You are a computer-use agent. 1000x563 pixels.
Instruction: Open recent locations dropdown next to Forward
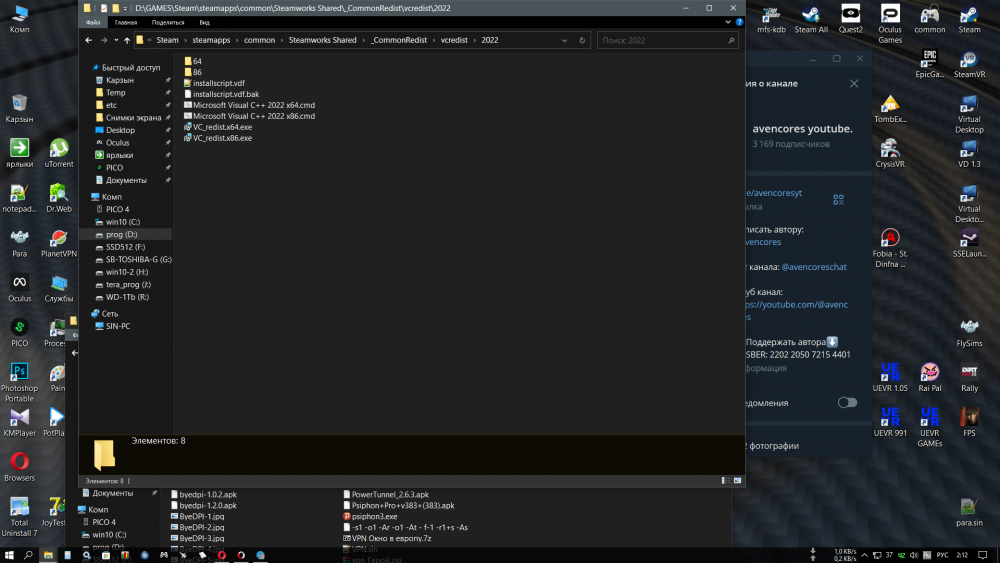coord(115,40)
